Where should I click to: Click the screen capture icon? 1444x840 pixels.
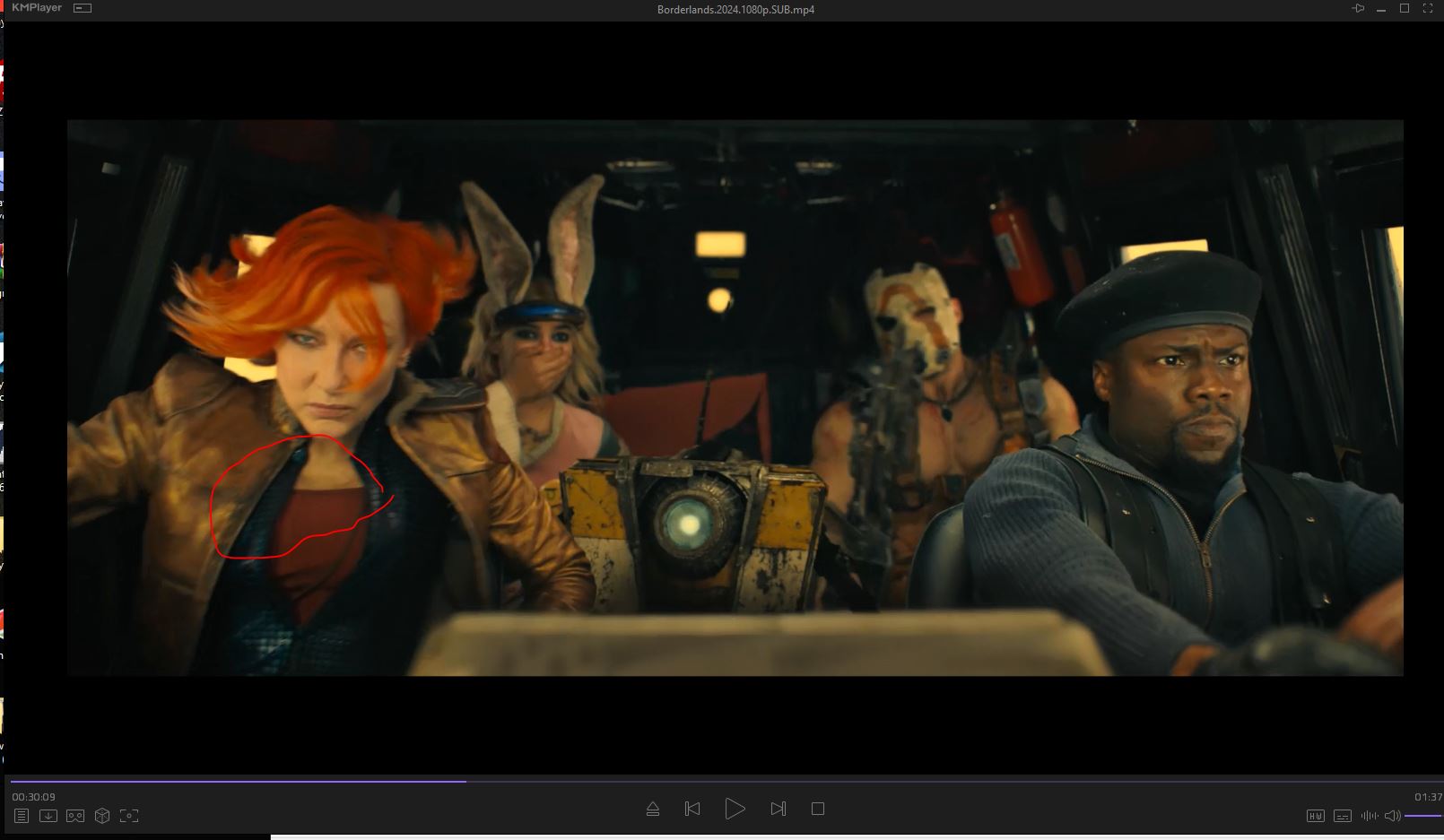129,815
